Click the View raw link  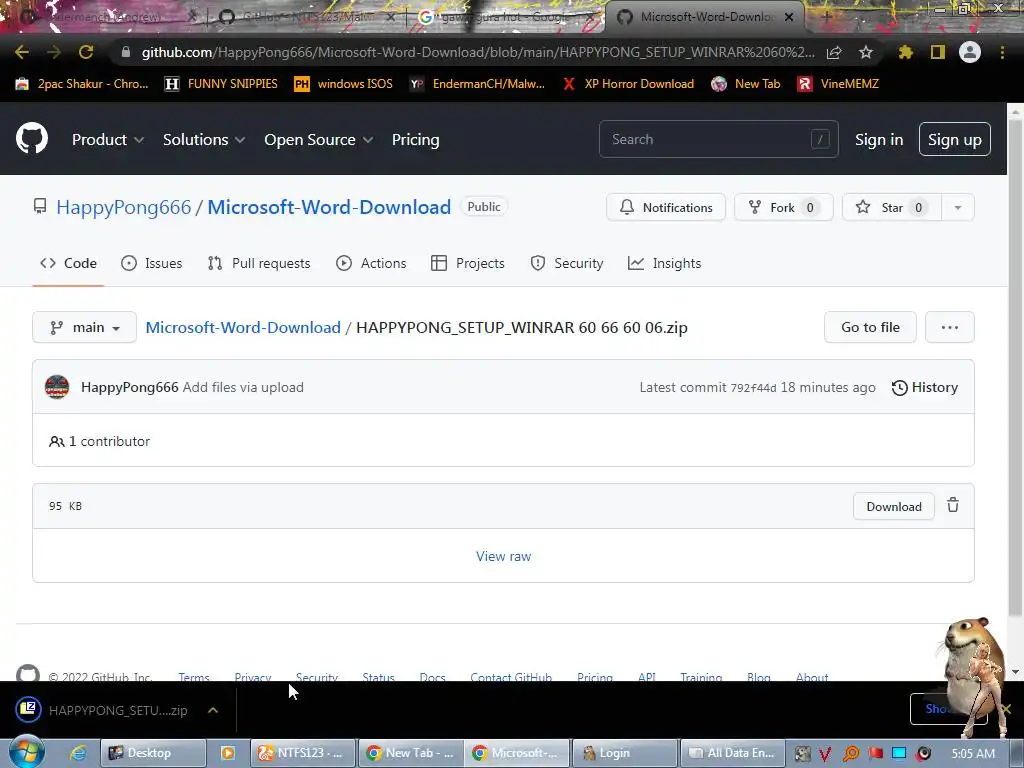coord(504,556)
